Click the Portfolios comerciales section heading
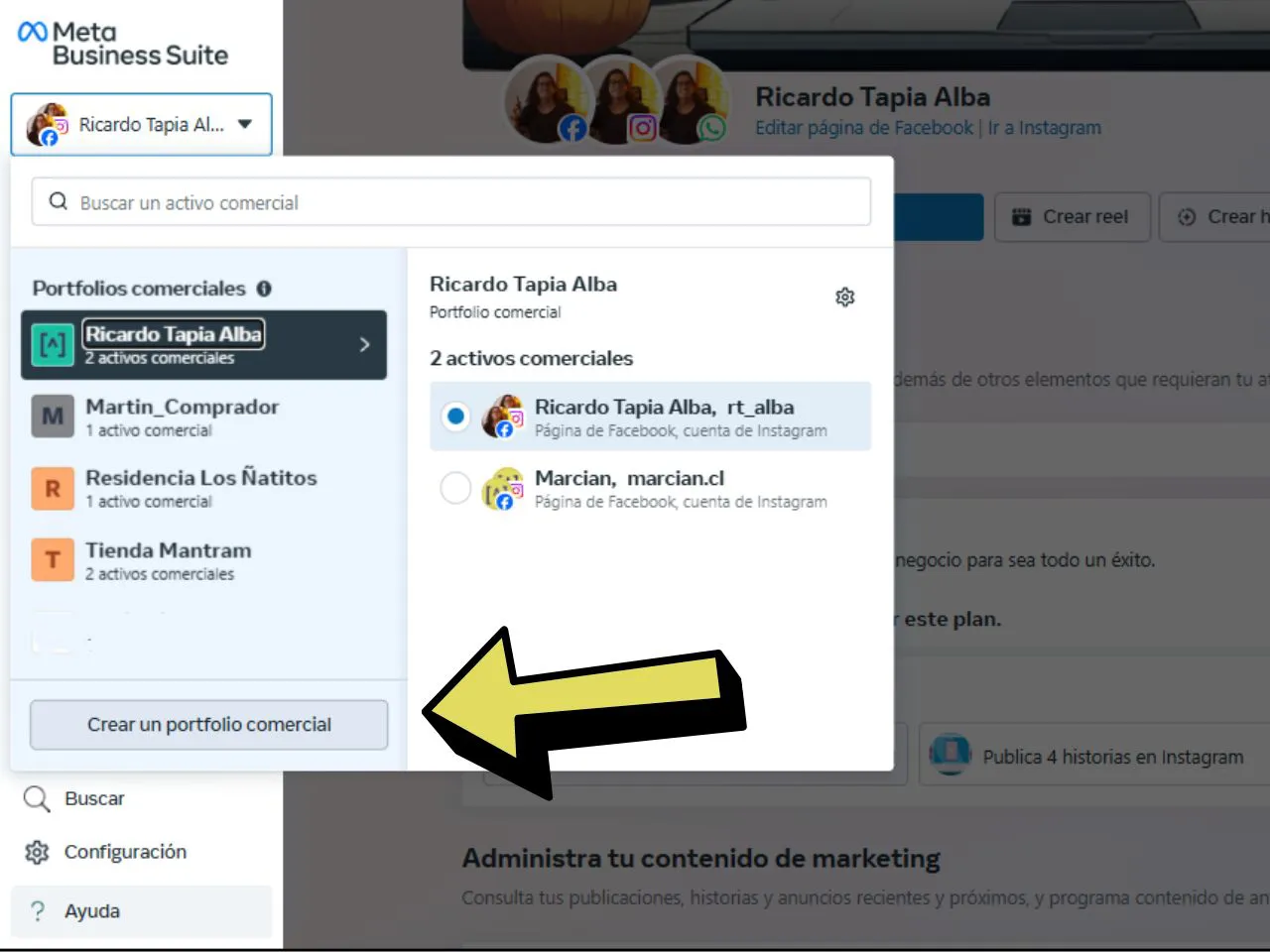 tap(139, 289)
